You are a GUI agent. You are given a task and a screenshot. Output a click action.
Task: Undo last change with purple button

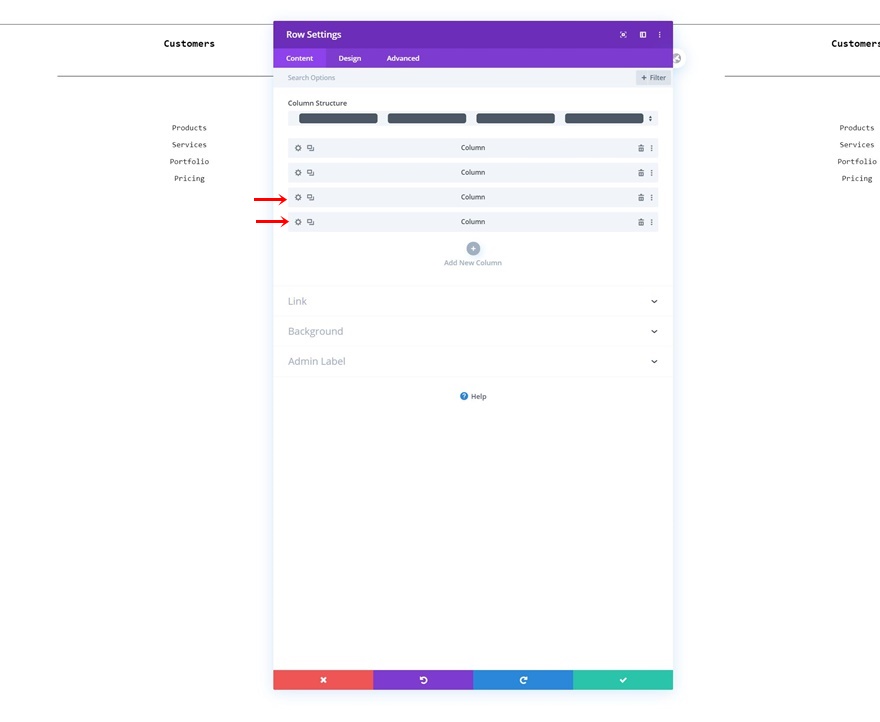tap(423, 680)
